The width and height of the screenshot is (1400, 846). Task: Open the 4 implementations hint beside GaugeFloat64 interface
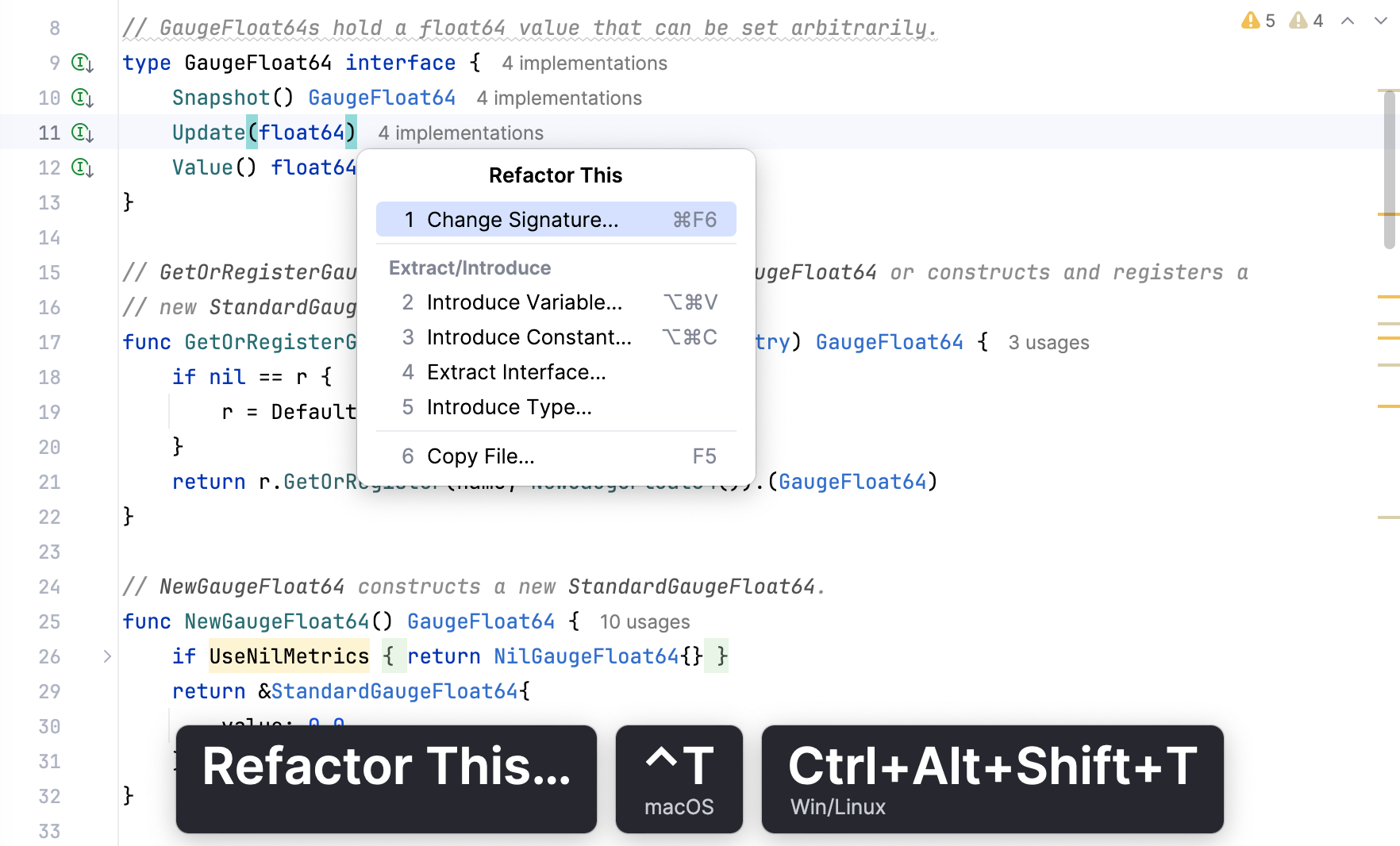pyautogui.click(x=584, y=63)
